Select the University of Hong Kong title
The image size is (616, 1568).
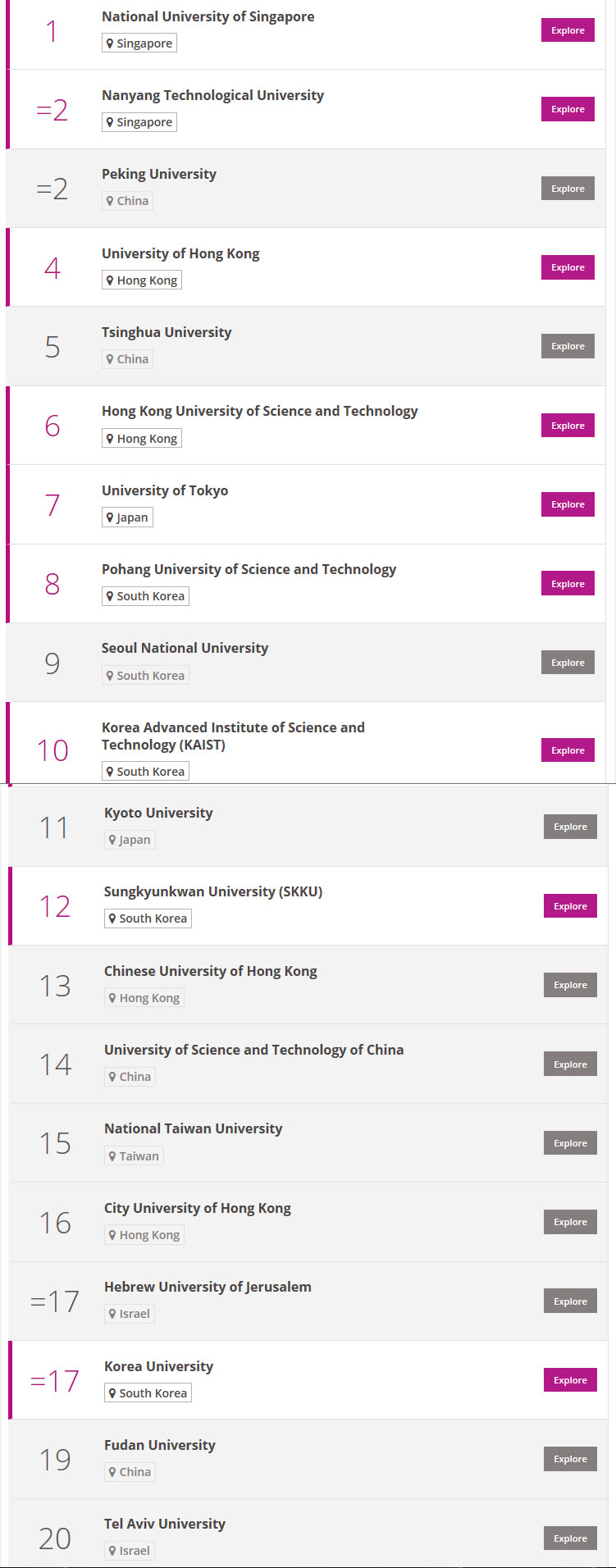point(180,253)
